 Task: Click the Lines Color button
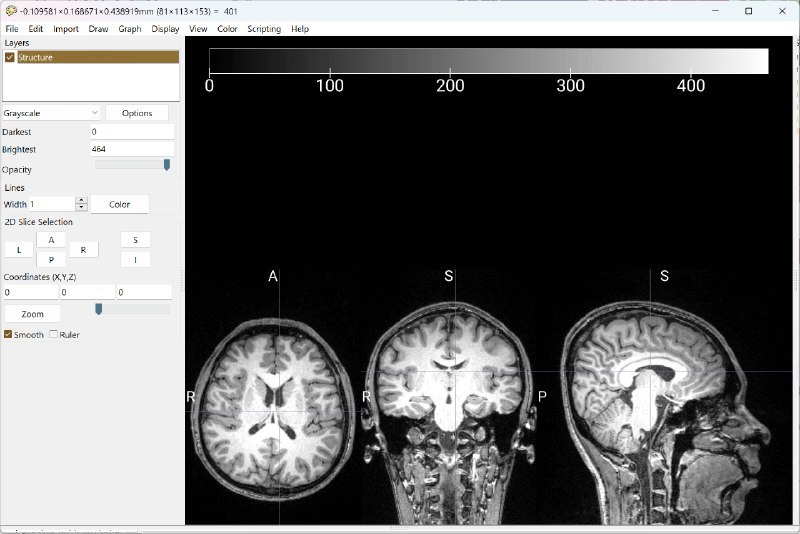click(x=119, y=204)
